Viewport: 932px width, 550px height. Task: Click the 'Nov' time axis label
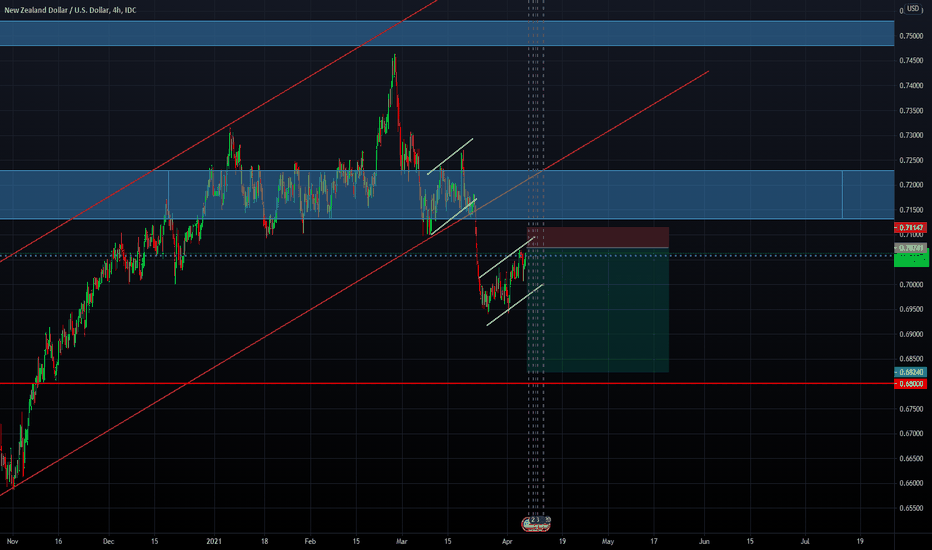click(12, 542)
